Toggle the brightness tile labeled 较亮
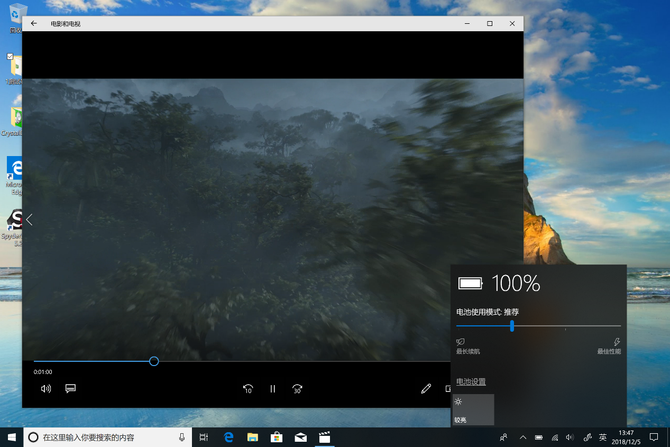670x447 pixels. coord(473,409)
